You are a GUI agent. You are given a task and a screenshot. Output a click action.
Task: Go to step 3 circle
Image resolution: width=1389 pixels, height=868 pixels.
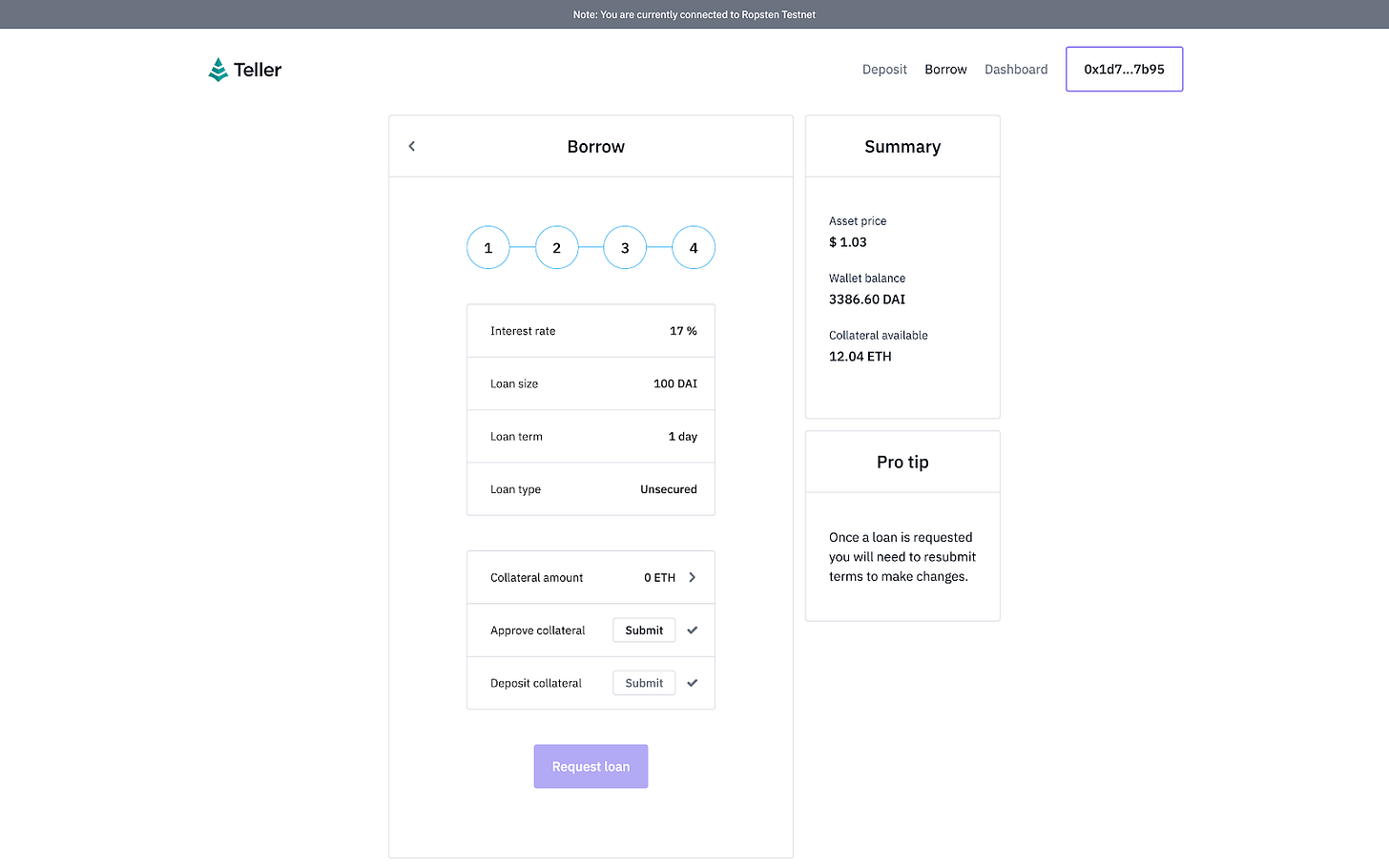625,248
